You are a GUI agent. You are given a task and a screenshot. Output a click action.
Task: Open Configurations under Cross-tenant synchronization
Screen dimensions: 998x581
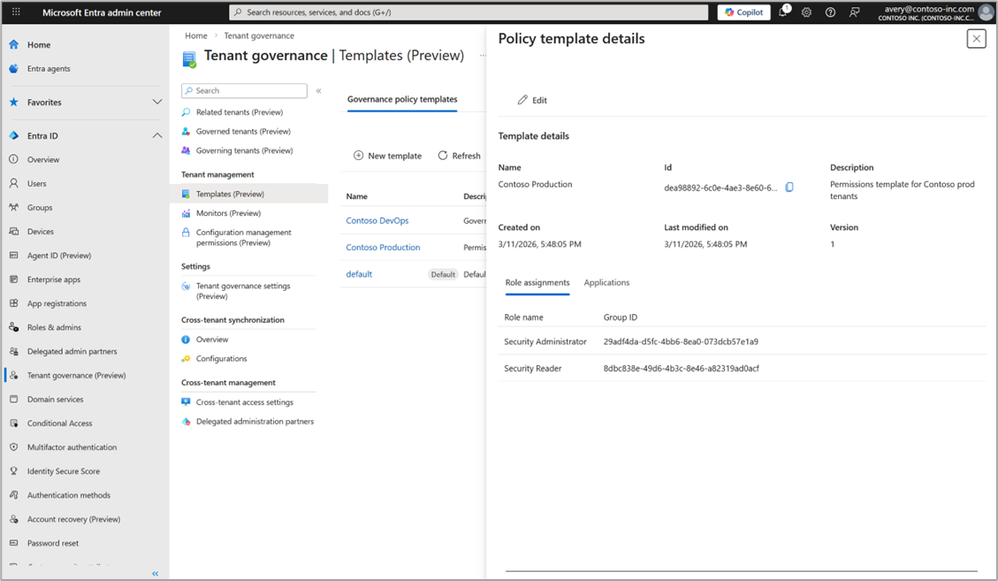click(221, 358)
